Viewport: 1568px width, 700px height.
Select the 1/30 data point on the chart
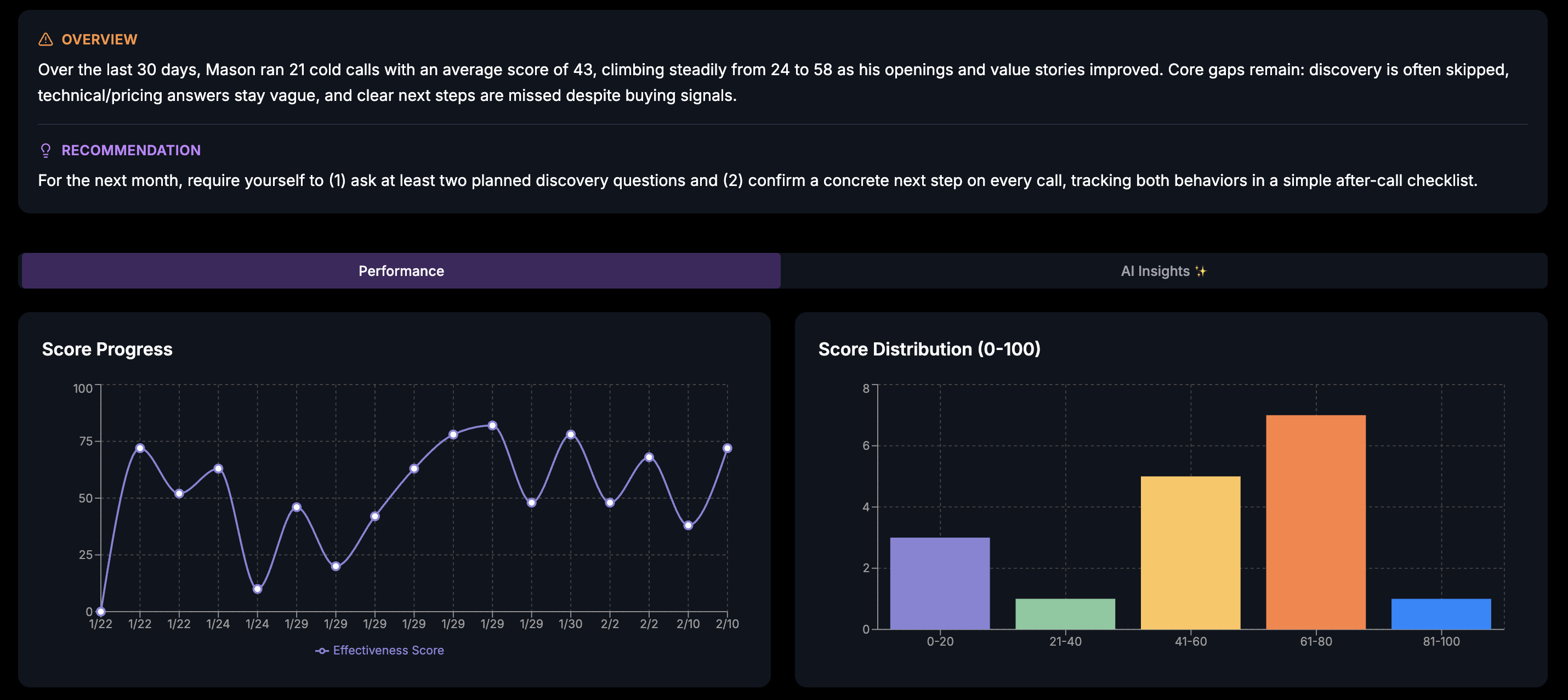[570, 434]
